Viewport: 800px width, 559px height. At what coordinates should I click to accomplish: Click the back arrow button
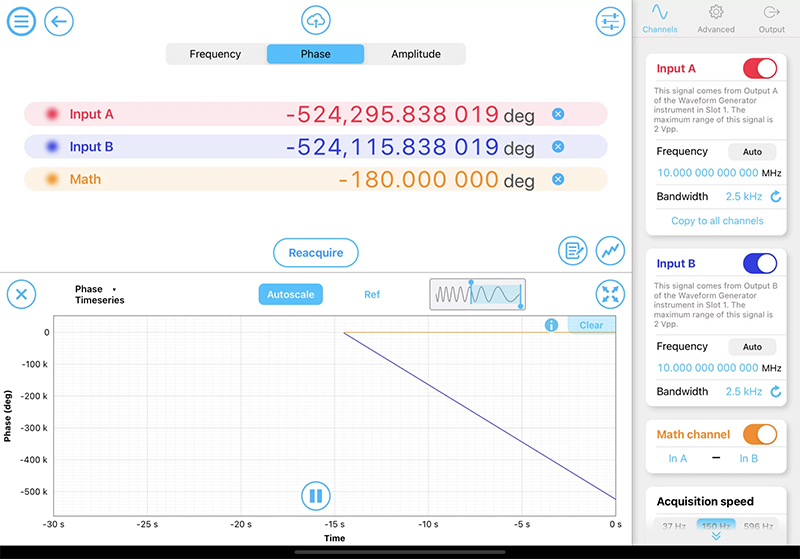pos(59,21)
